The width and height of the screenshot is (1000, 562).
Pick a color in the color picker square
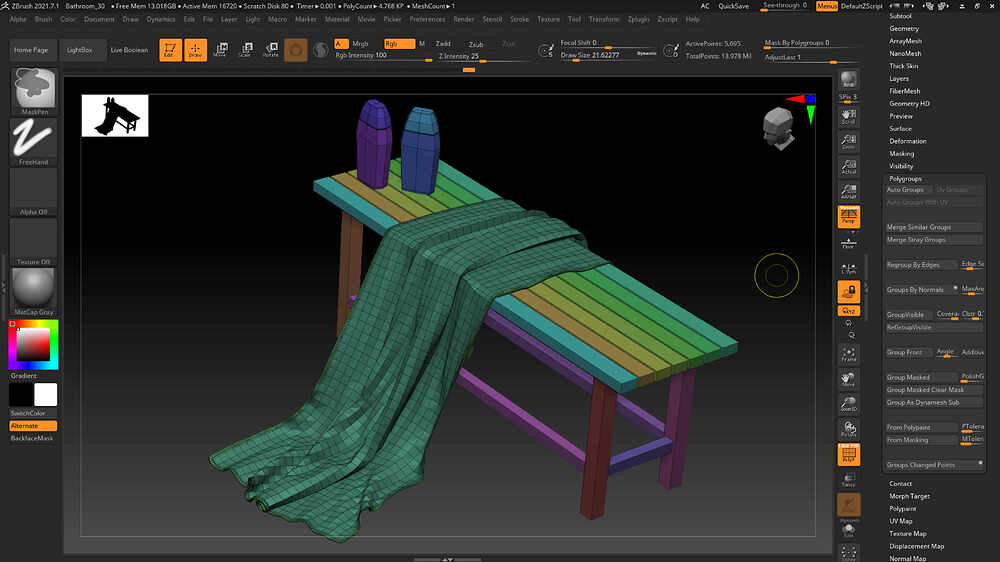click(x=33, y=345)
